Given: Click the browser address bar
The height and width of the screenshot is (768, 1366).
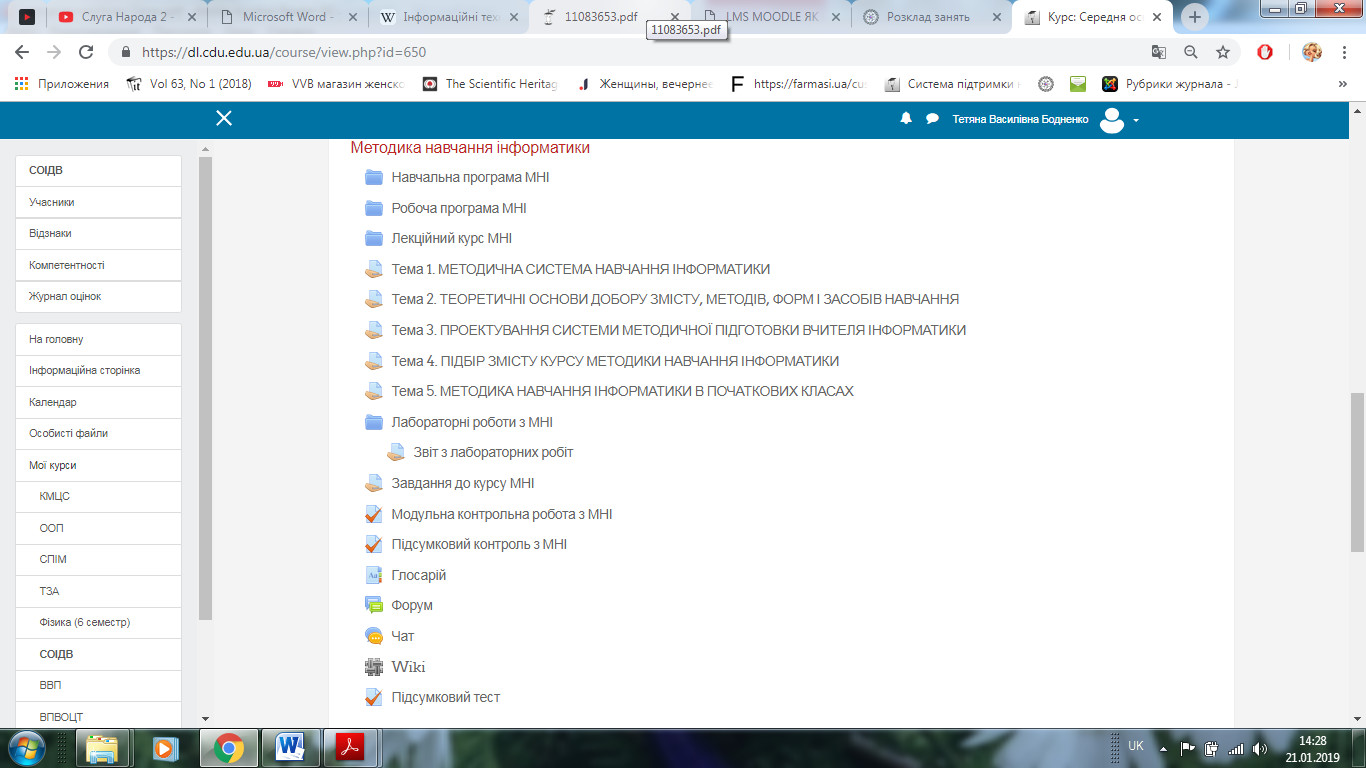Looking at the screenshot, I should pyautogui.click(x=640, y=52).
